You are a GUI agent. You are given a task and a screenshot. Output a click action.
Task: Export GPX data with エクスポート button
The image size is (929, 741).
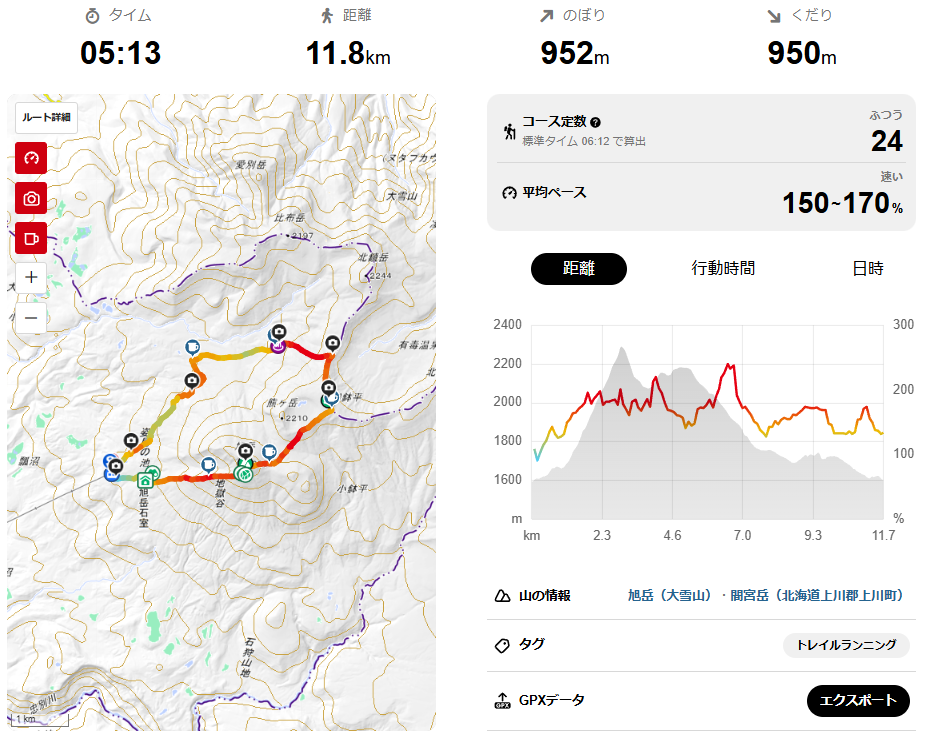(858, 701)
